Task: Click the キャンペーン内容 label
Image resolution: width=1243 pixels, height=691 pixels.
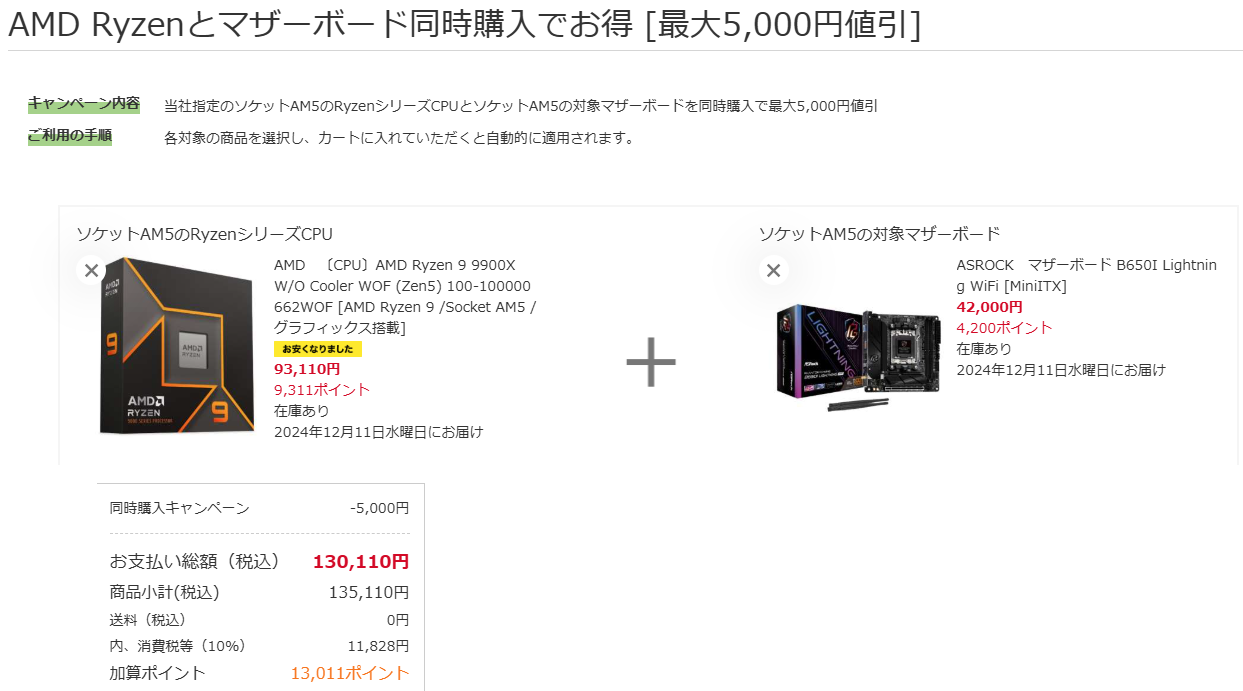Action: [x=84, y=104]
